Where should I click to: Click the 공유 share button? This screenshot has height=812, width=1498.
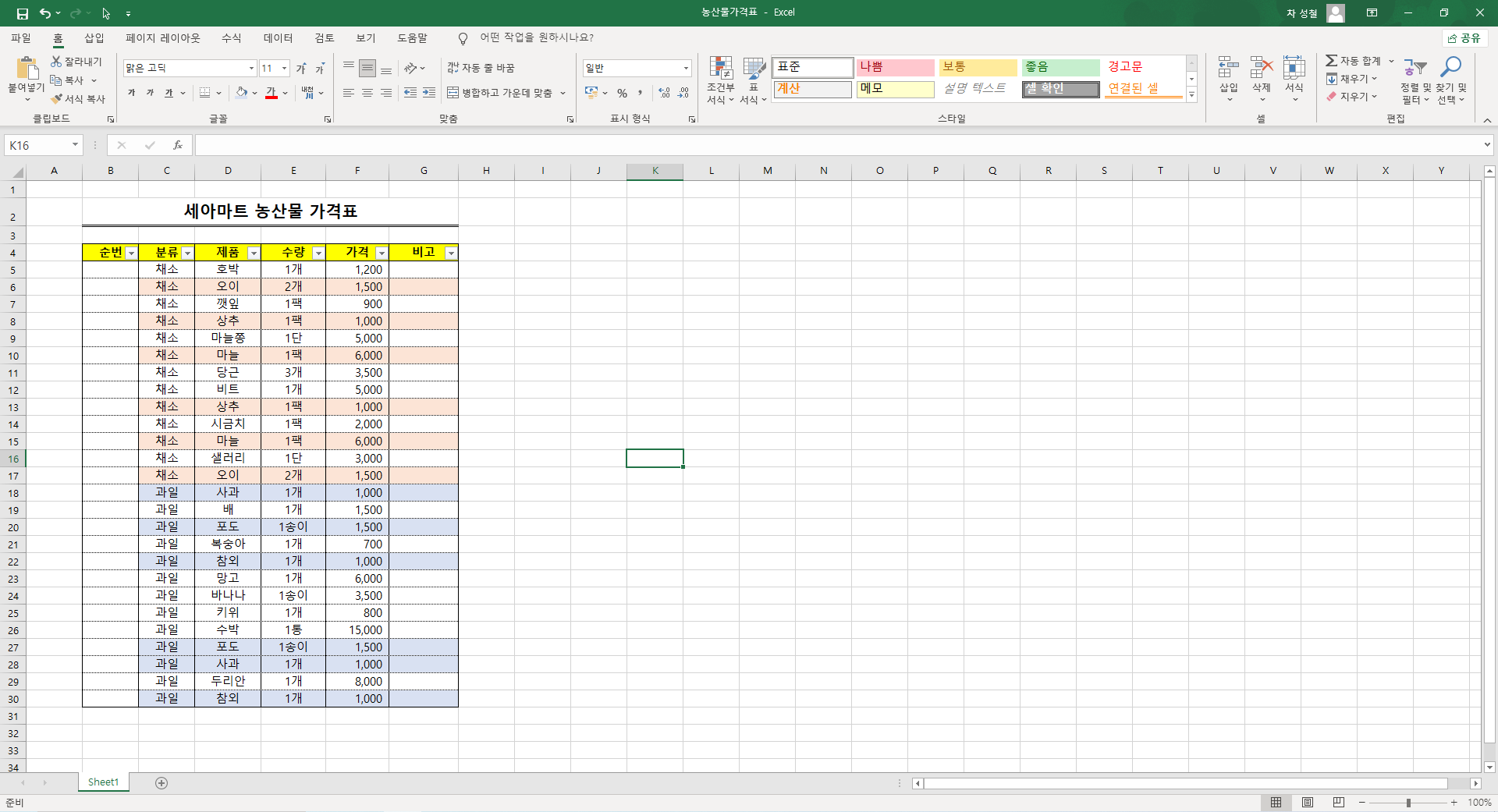tap(1464, 38)
